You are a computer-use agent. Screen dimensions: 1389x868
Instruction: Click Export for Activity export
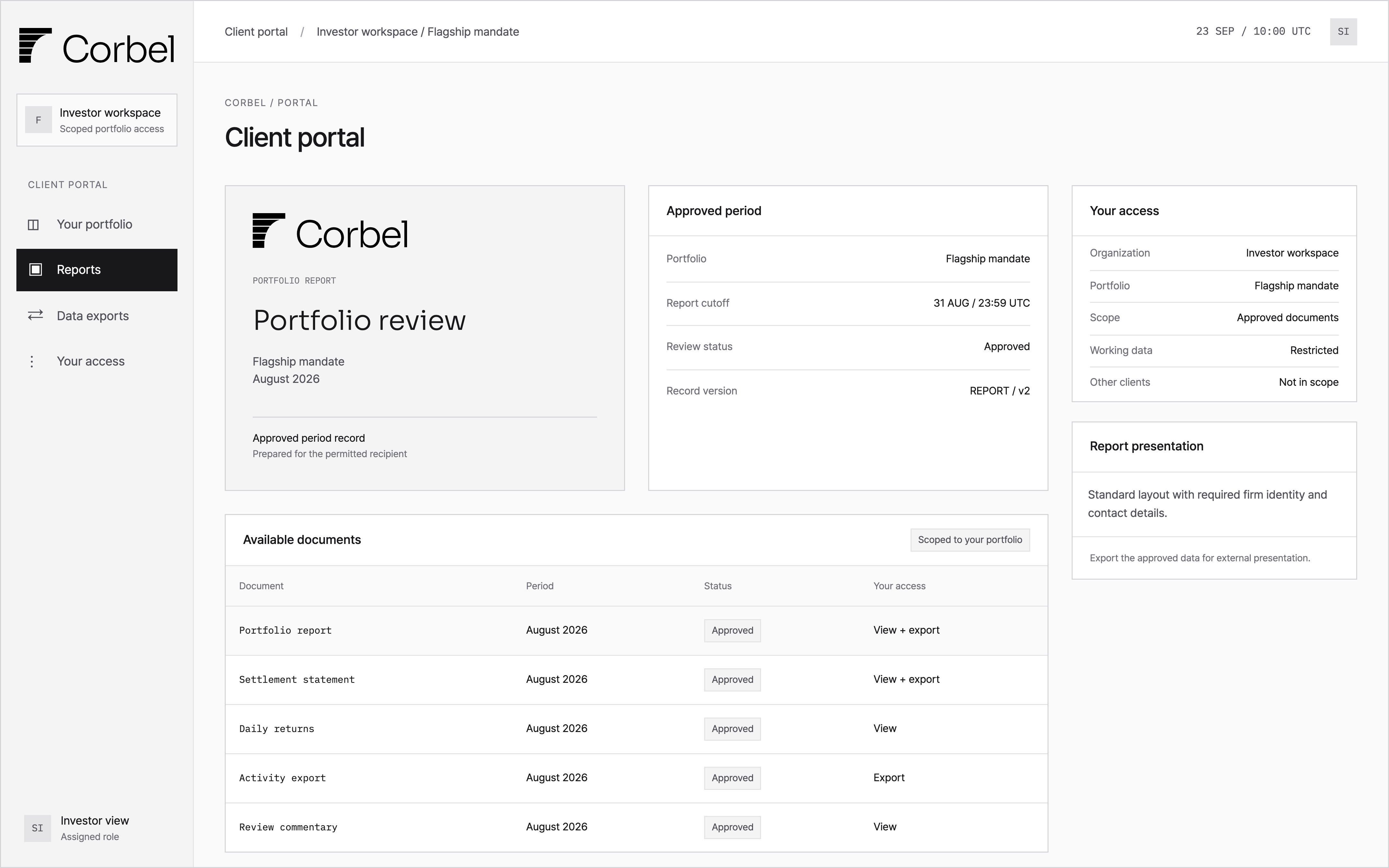[888, 778]
